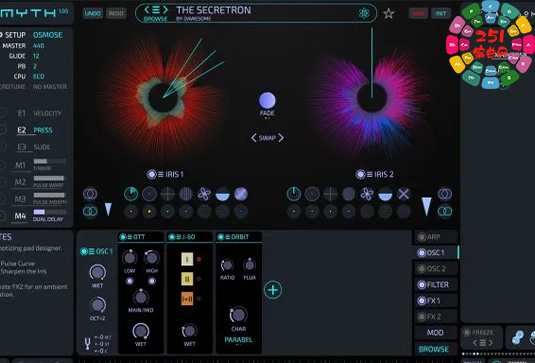Viewport: 535px width, 363px height.
Task: Toggle OTT effect on/off
Action: pyautogui.click(x=123, y=237)
